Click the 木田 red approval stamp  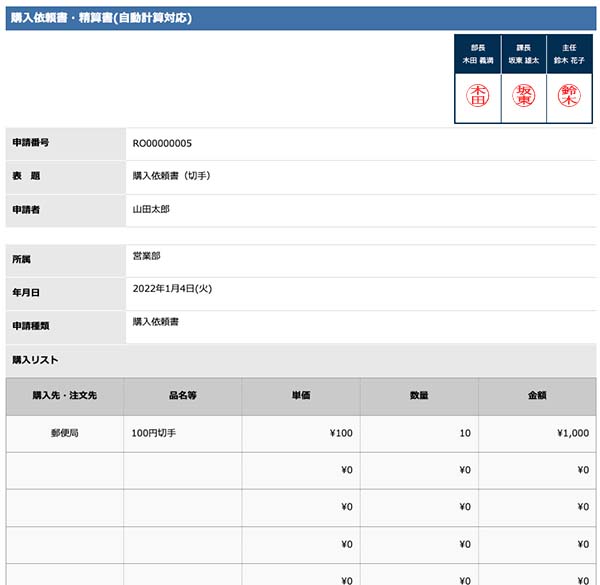click(x=478, y=95)
